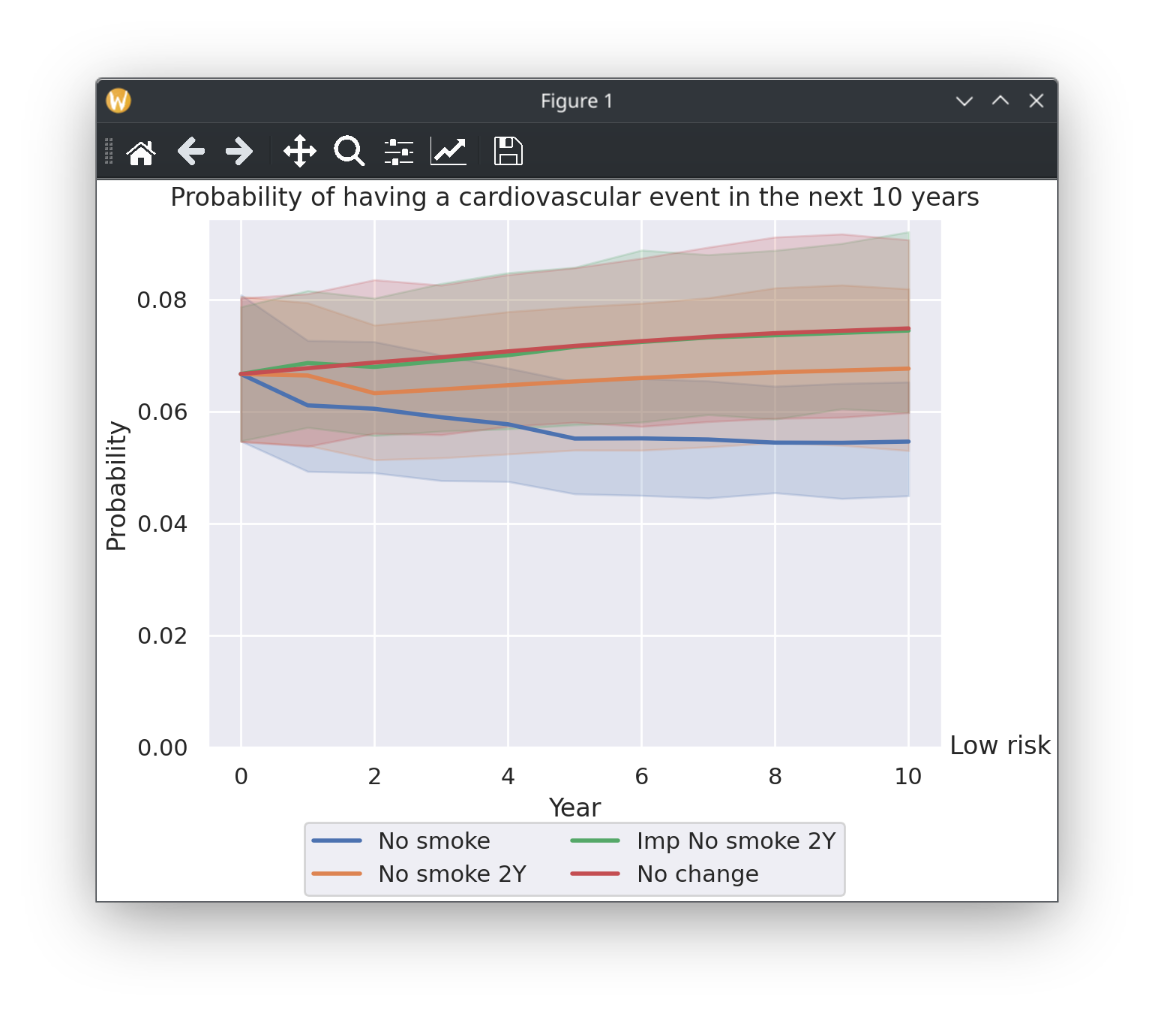
Task: Open configure subplots dialog
Action: coord(399,152)
